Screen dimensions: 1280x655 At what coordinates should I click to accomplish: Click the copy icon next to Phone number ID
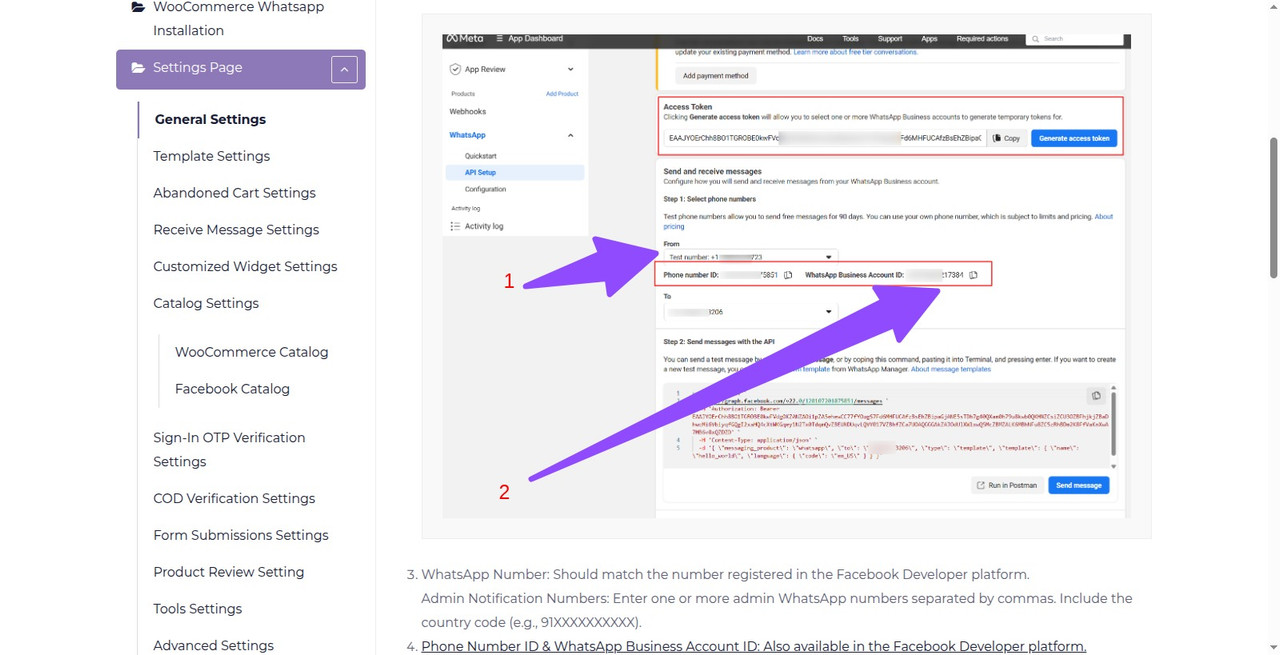[x=788, y=275]
